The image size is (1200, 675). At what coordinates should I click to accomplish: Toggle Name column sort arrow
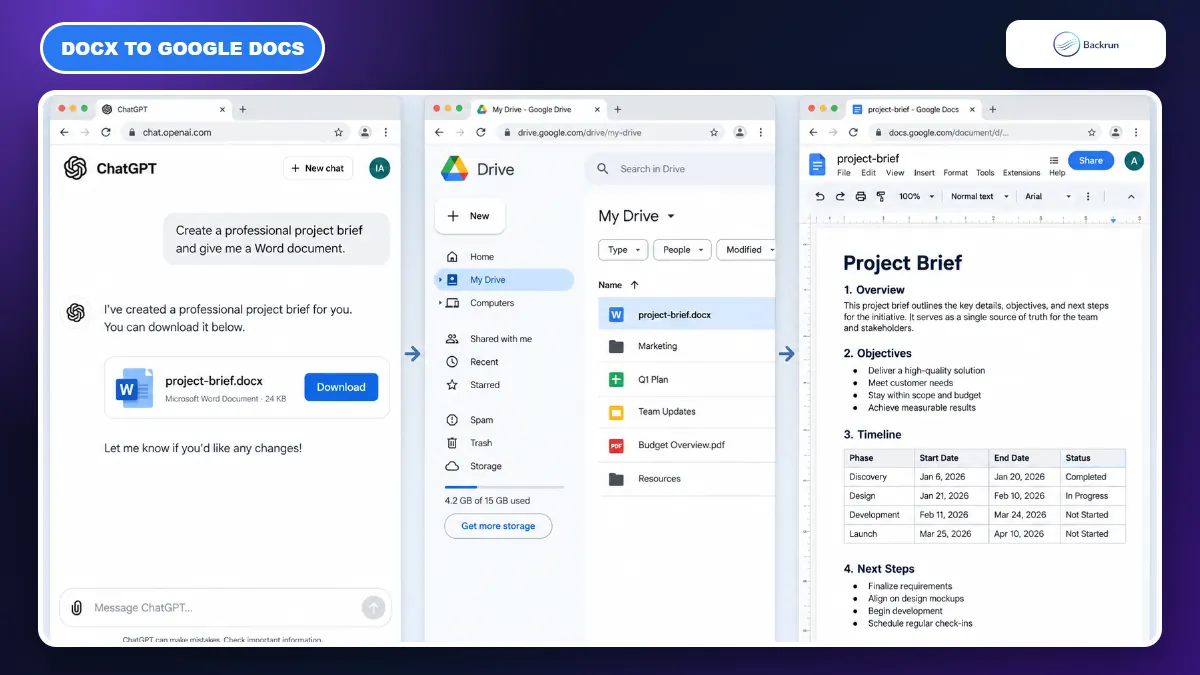point(635,285)
